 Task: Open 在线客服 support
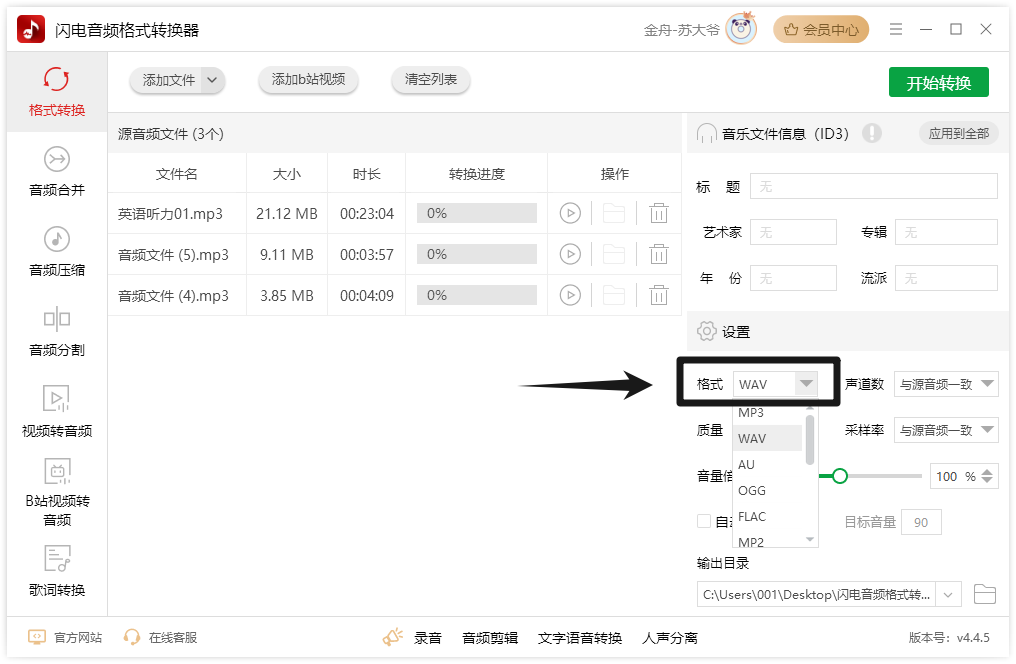tap(160, 637)
